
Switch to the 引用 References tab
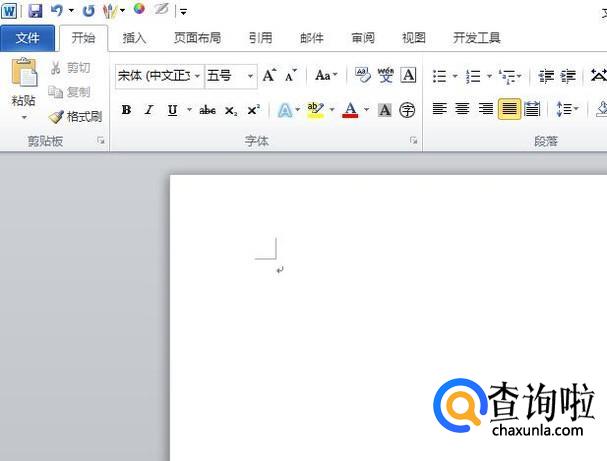point(260,38)
